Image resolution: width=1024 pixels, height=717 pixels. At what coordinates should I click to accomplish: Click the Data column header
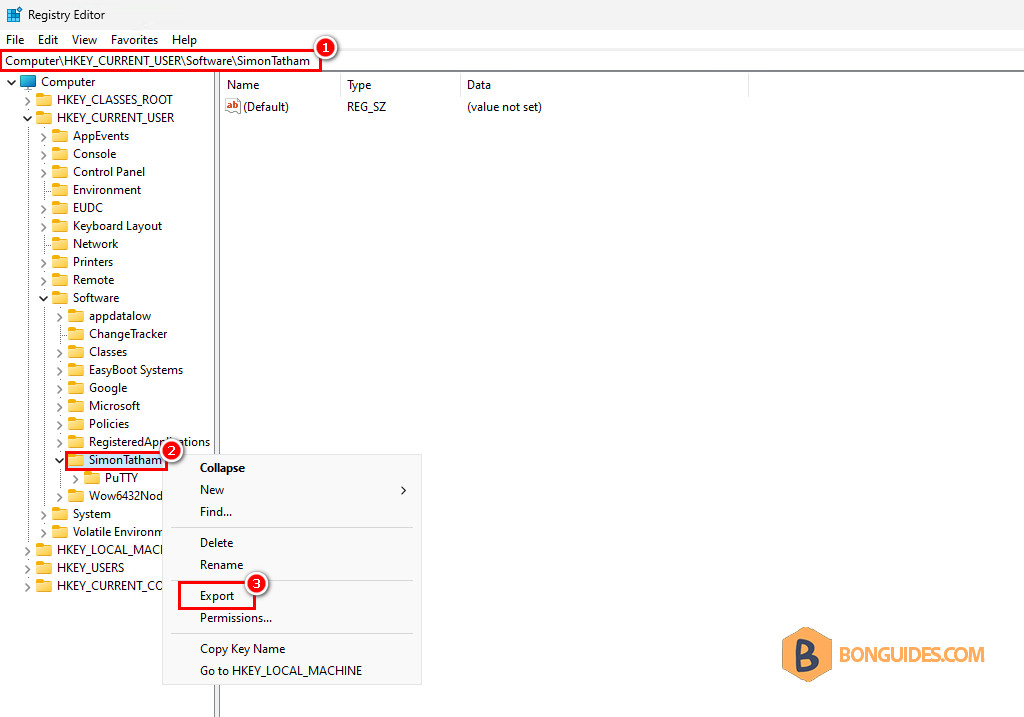coord(604,85)
